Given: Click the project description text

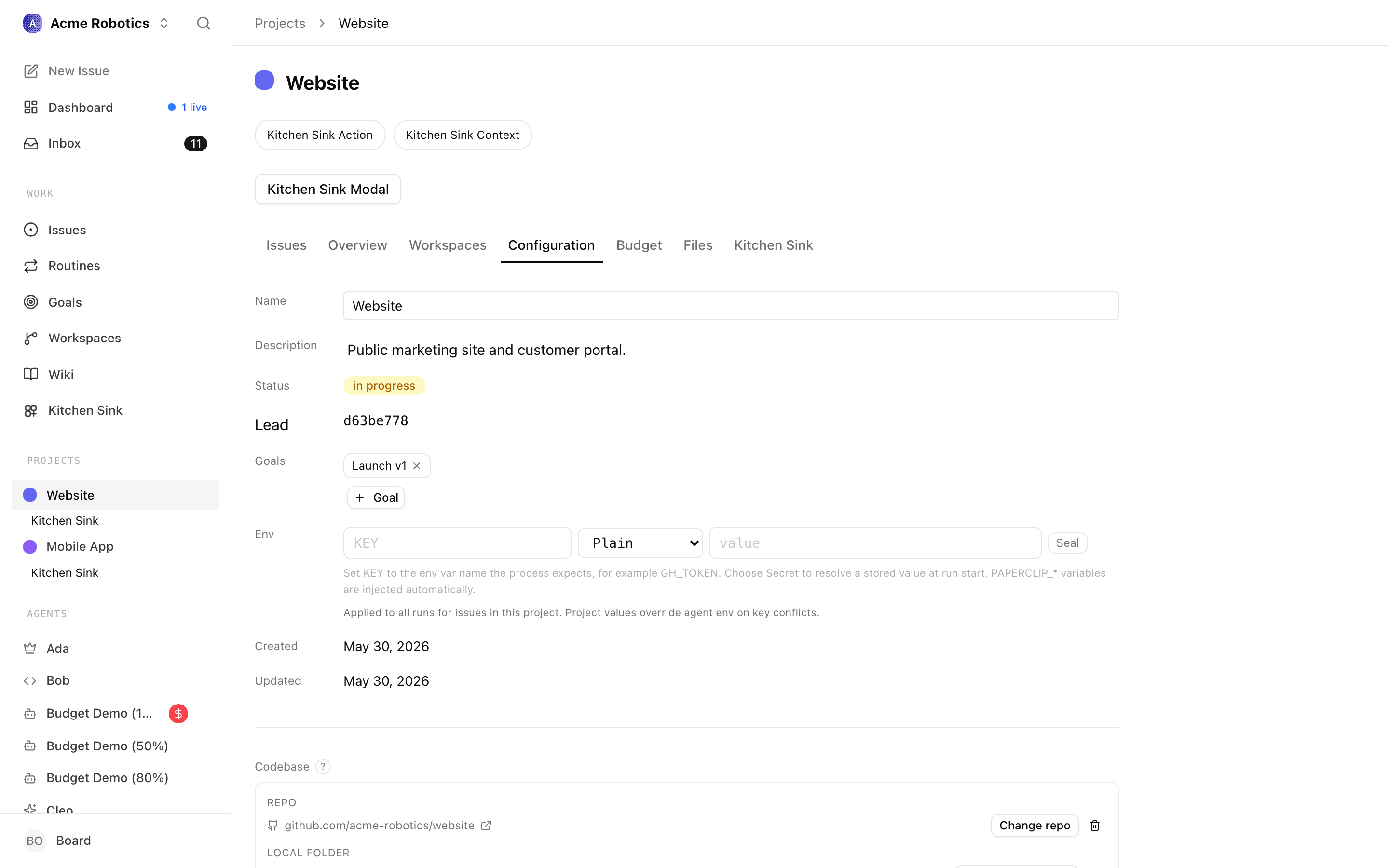Looking at the screenshot, I should (487, 350).
